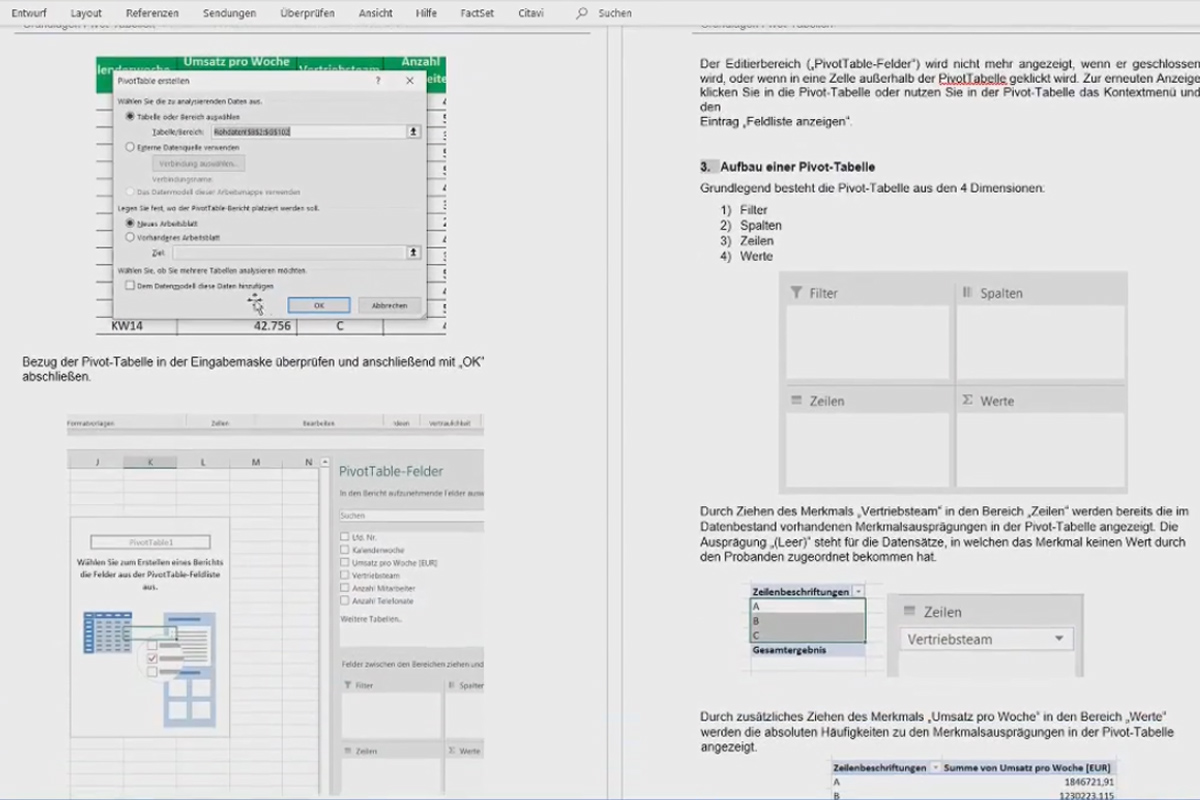
Task: Click the rows icon in large Zeilen area
Action: [x=797, y=400]
